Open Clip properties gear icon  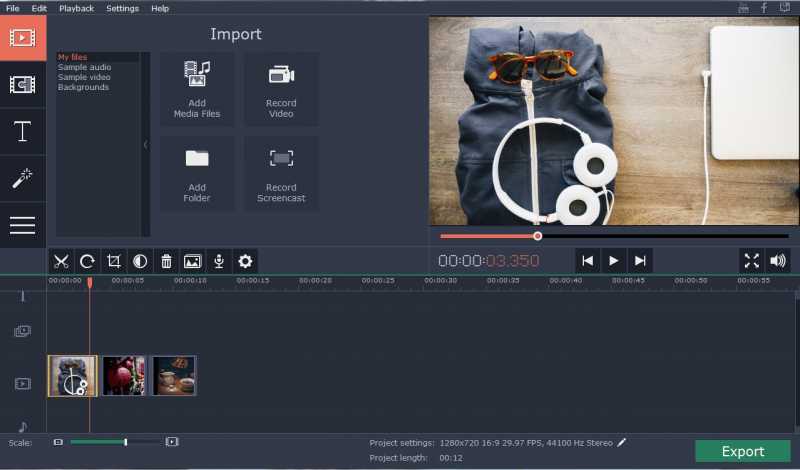[245, 261]
